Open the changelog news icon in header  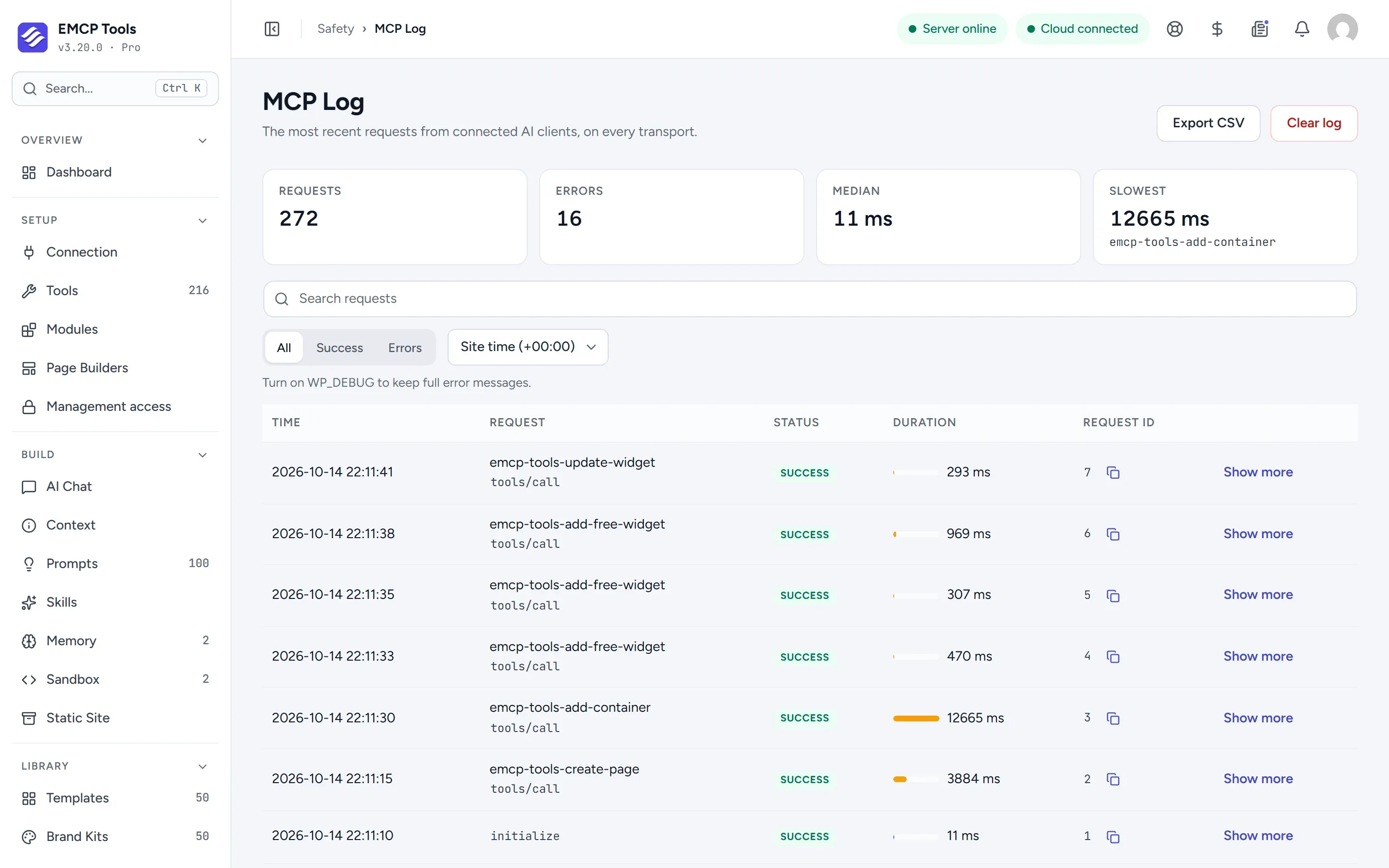[x=1259, y=29]
